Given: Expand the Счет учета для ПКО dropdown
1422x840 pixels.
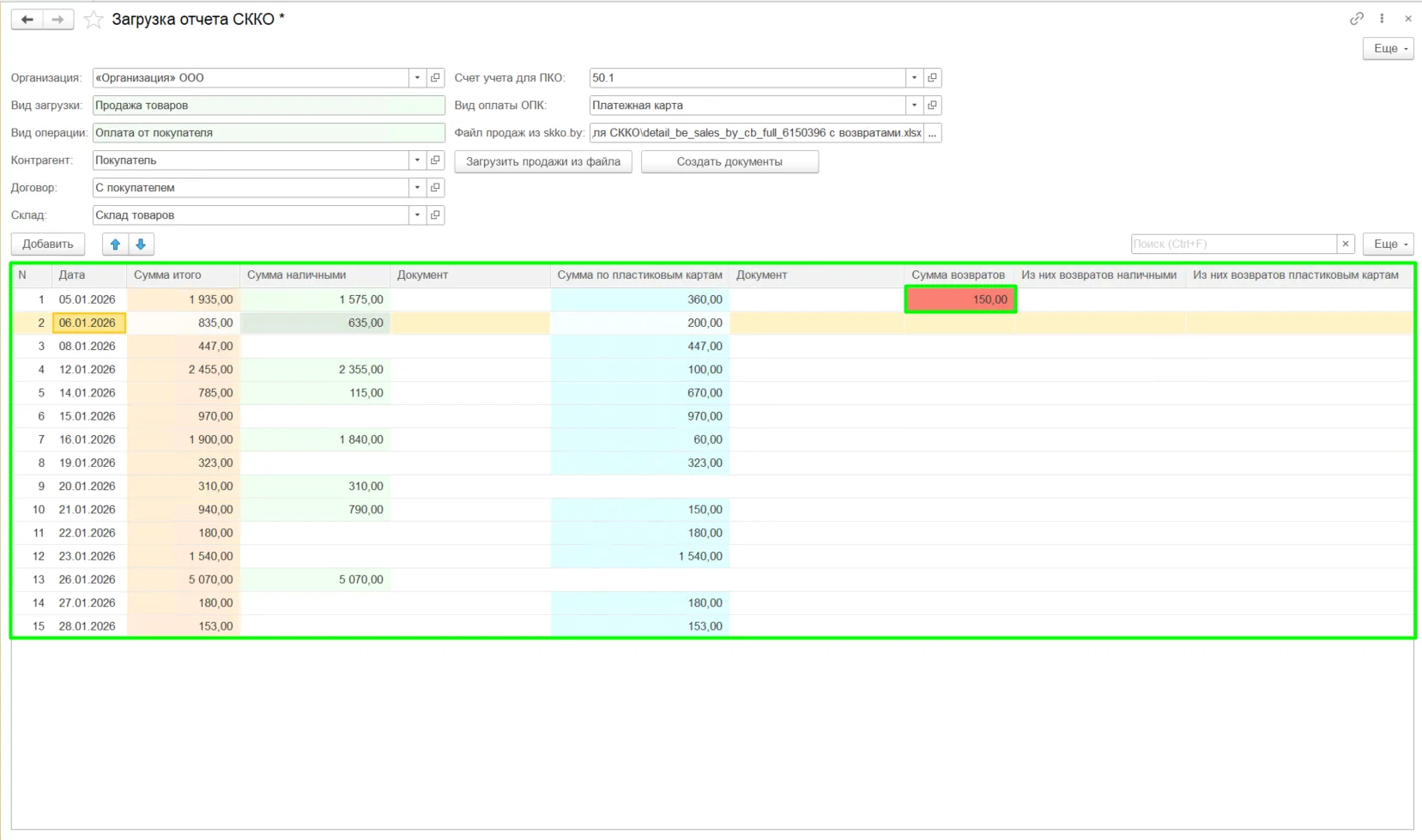Looking at the screenshot, I should (x=915, y=78).
